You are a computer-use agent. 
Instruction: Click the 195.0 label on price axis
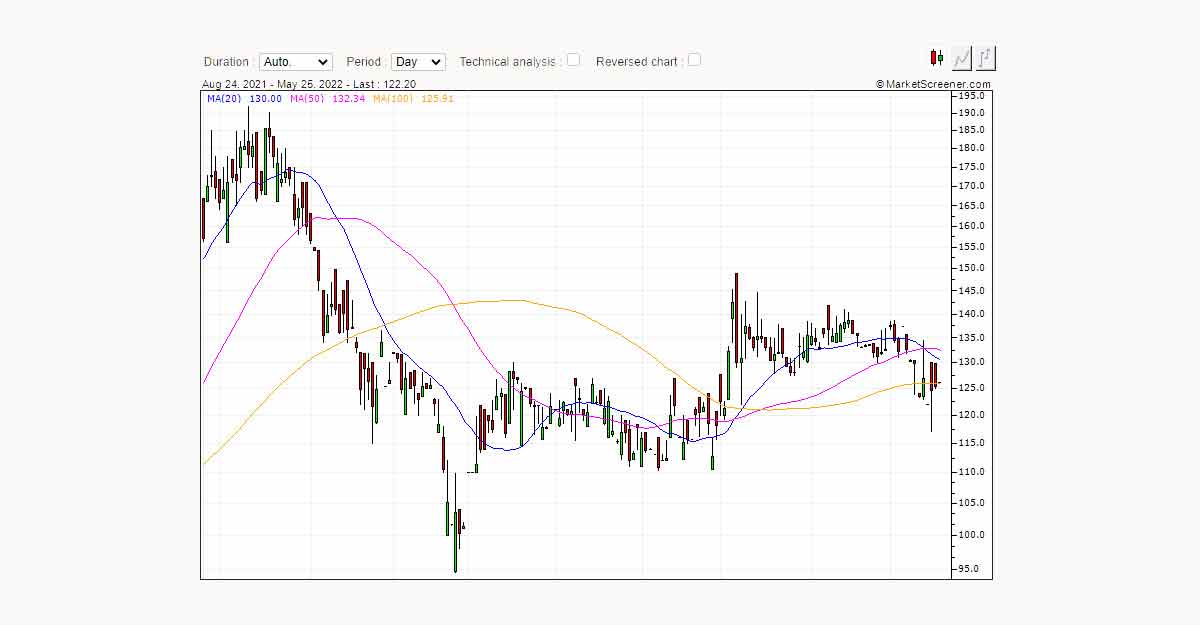[x=972, y=96]
